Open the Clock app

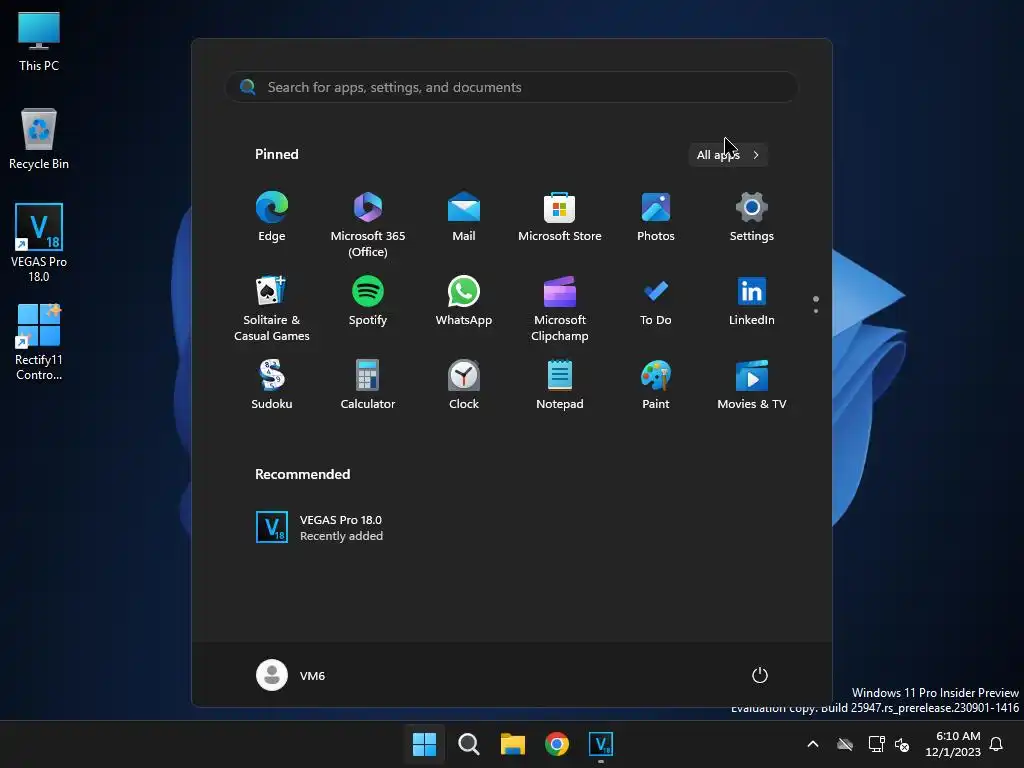(464, 385)
